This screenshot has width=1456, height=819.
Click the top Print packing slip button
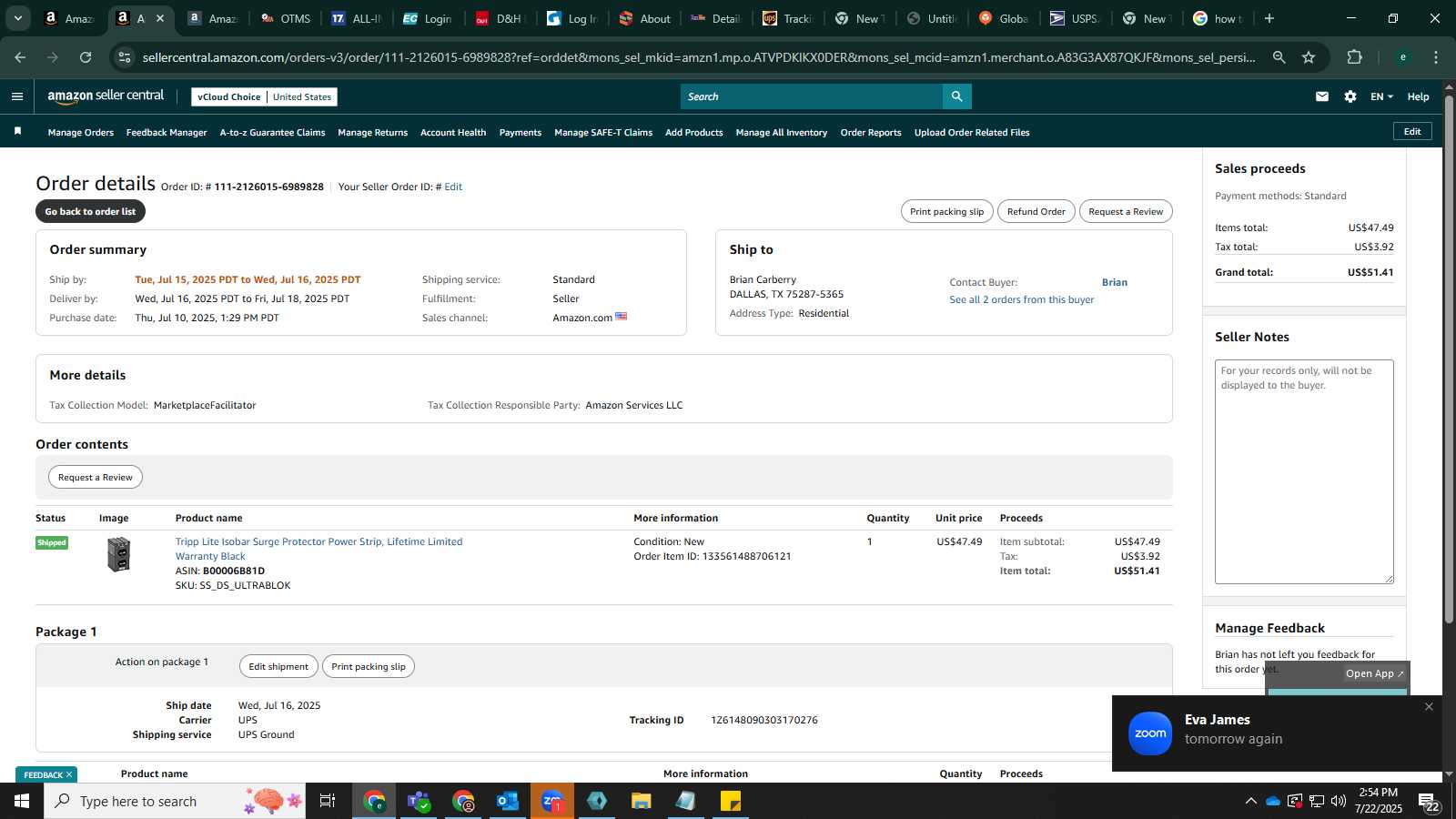point(946,211)
